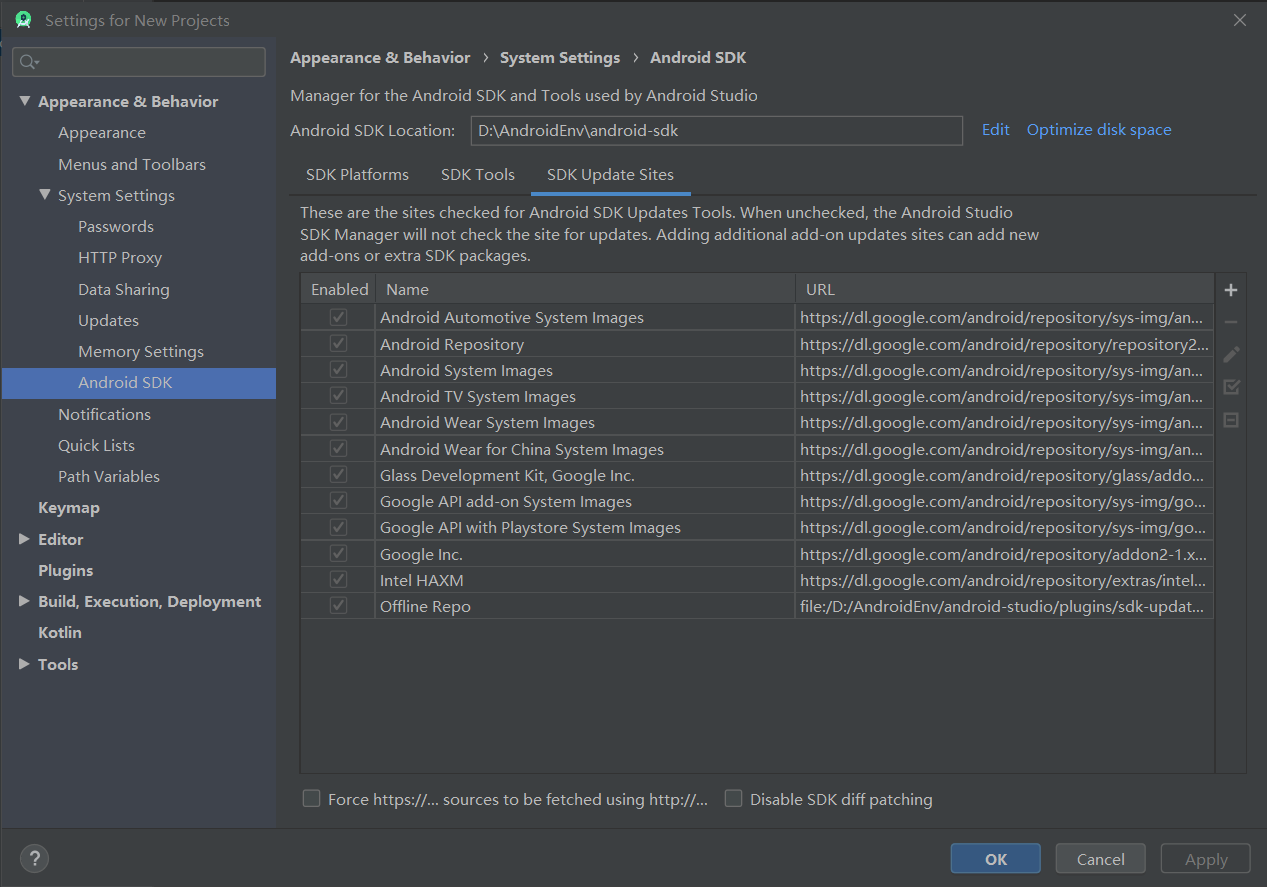Close the Settings for New Projects dialog
The height and width of the screenshot is (887, 1267).
pyautogui.click(x=1240, y=20)
